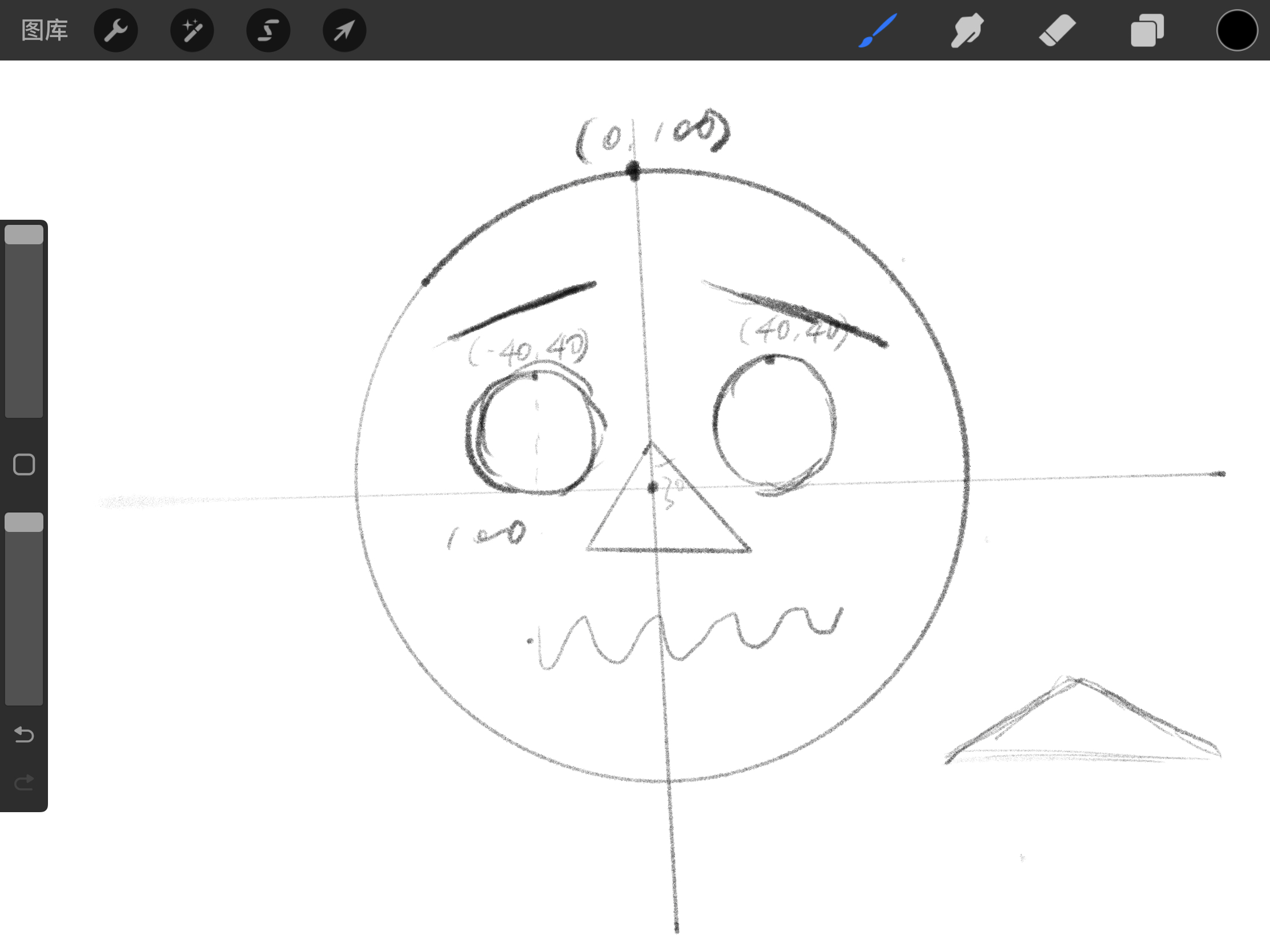Redo the previously undone stroke

pos(24,782)
